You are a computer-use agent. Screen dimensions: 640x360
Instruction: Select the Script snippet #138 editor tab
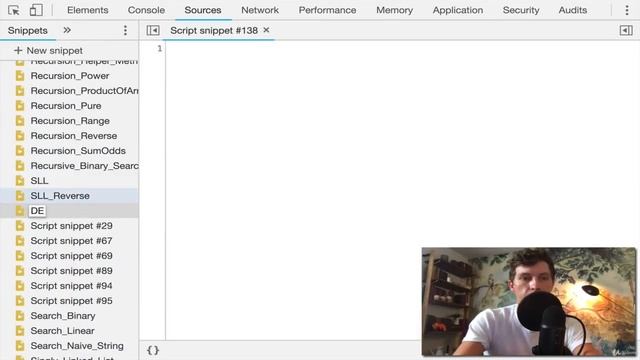click(x=214, y=31)
